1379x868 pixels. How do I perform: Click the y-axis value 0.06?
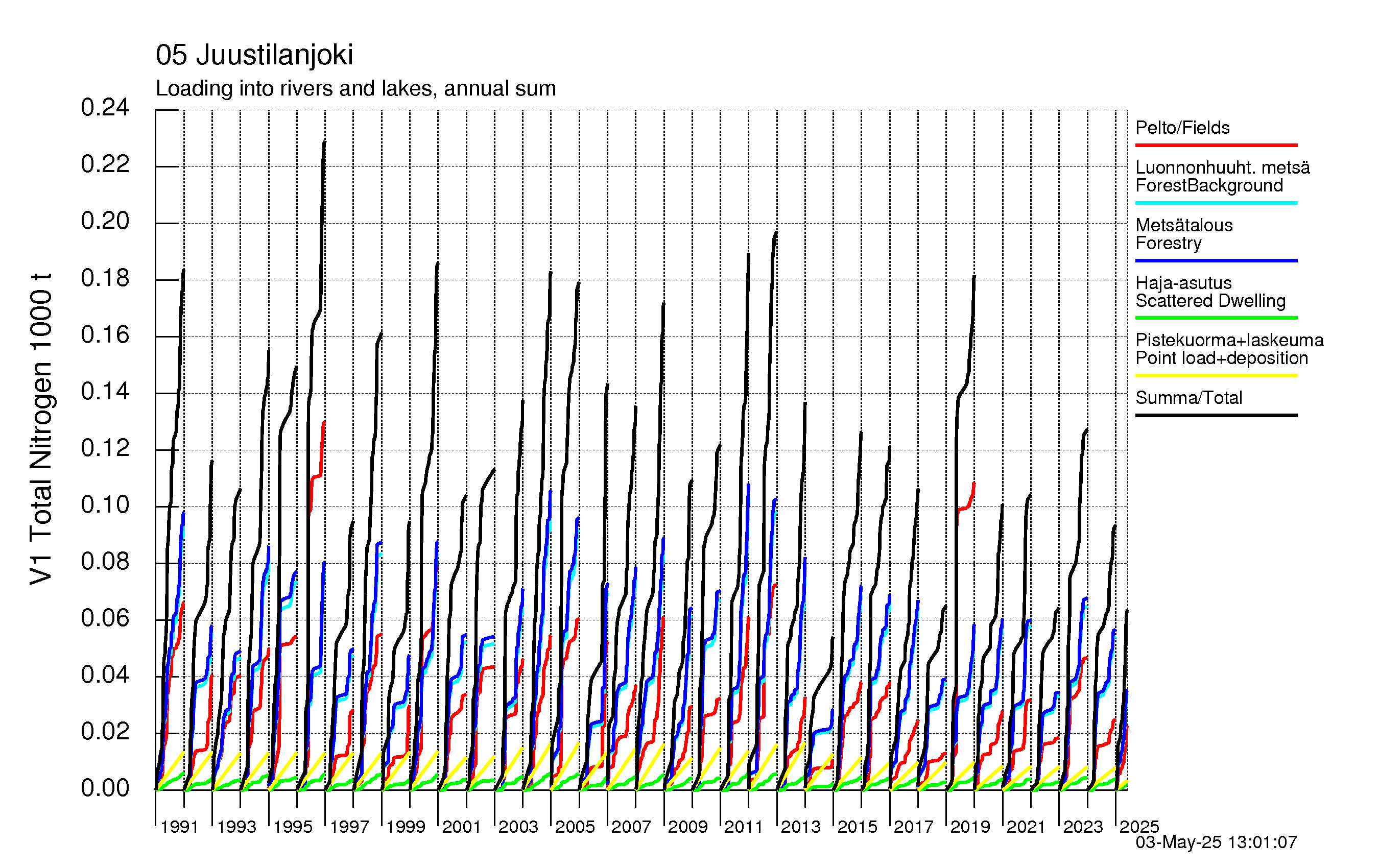pos(105,618)
